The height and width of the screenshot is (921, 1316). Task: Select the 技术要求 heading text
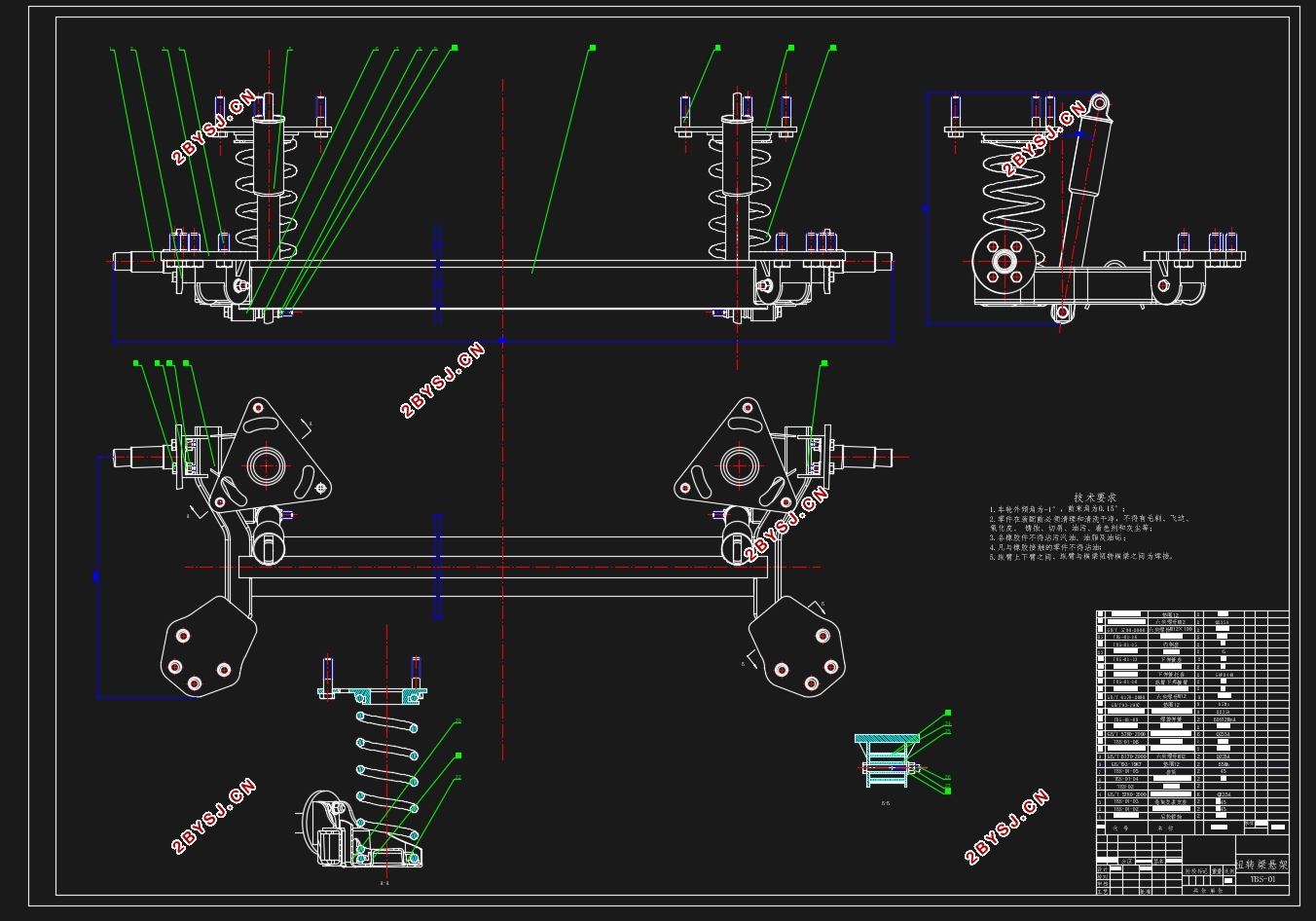[x=1095, y=497]
